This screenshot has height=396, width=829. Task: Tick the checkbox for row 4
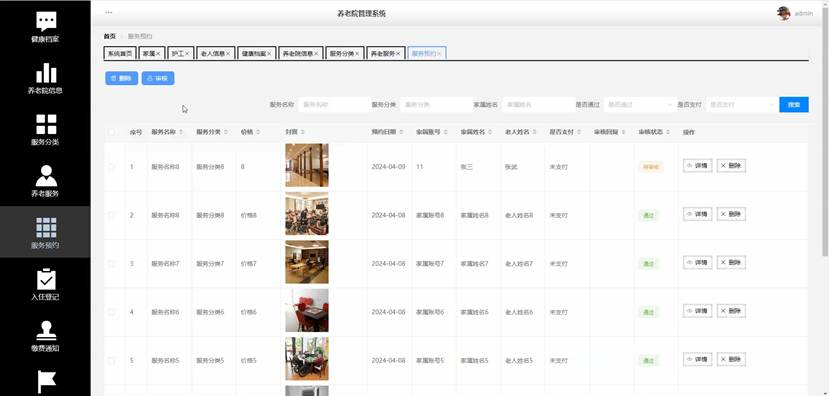pos(112,312)
